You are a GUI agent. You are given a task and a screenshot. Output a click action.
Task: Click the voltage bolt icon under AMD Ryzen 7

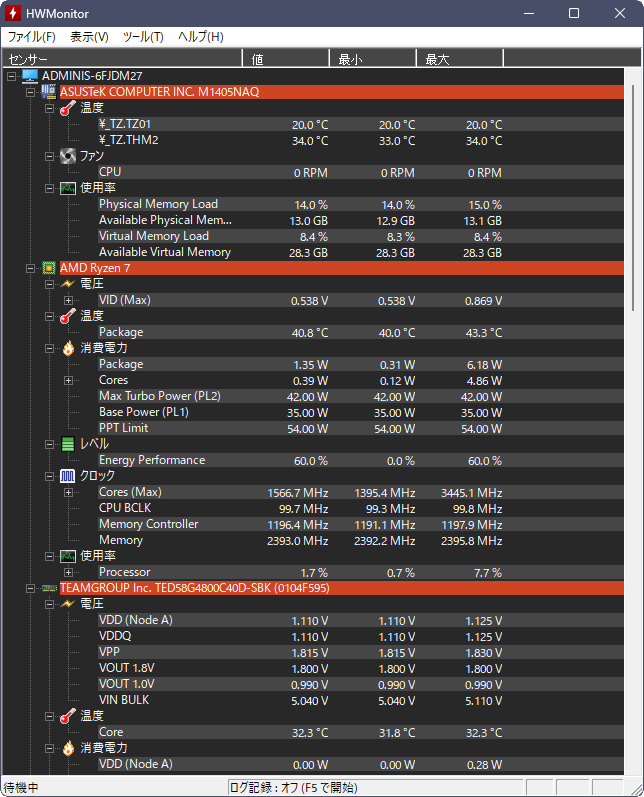tap(68, 284)
